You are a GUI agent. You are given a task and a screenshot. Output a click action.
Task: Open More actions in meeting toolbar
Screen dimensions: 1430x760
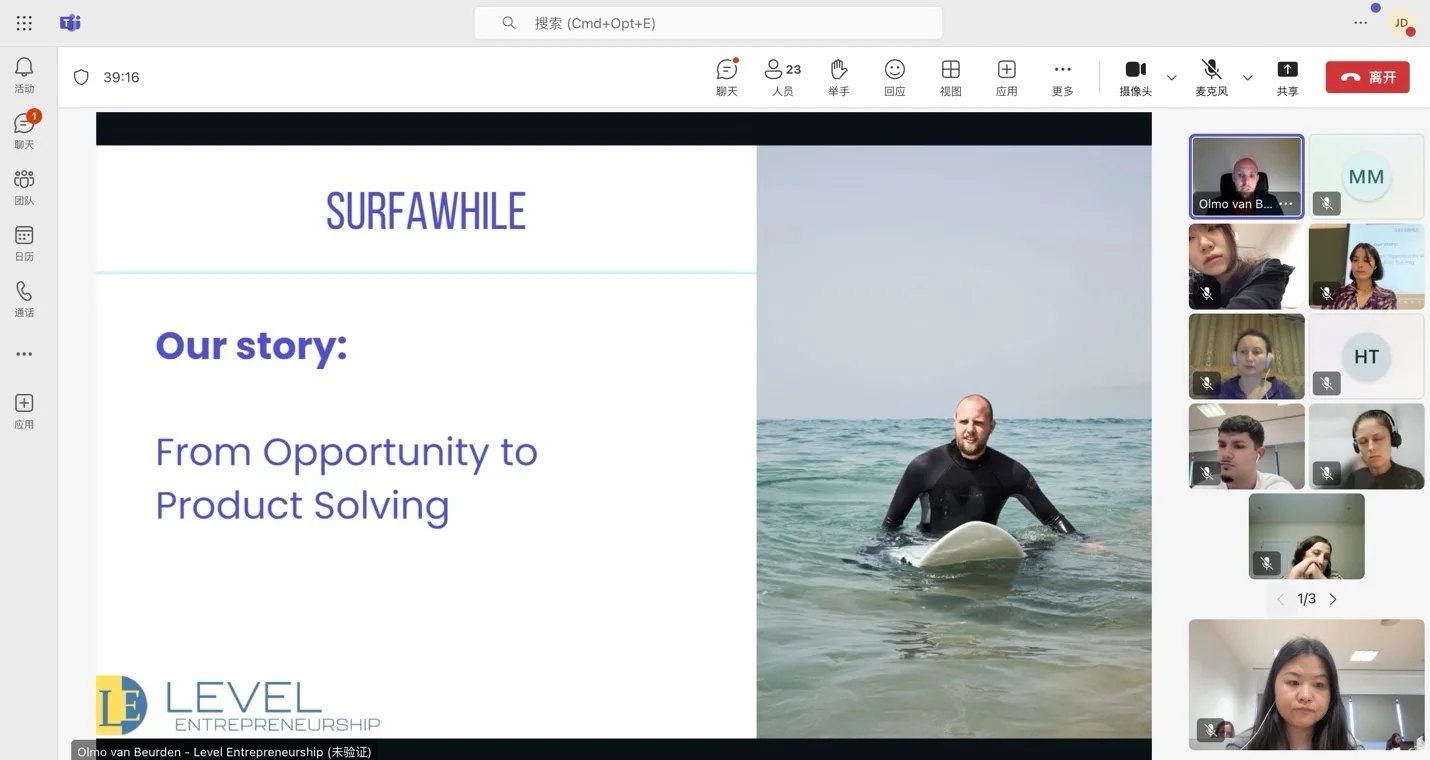(x=1063, y=77)
